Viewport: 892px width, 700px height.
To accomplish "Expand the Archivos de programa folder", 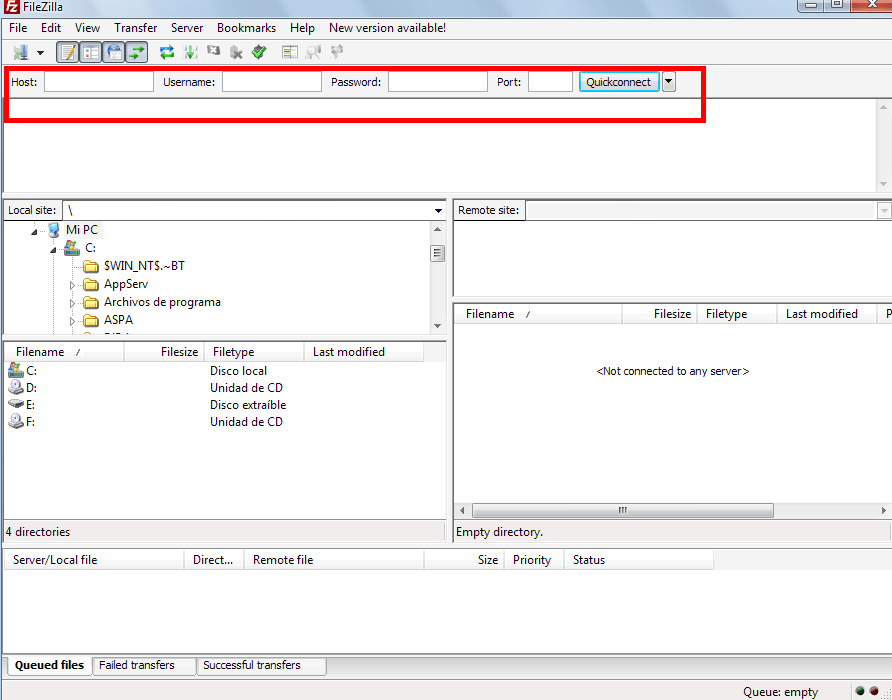I will point(72,303).
